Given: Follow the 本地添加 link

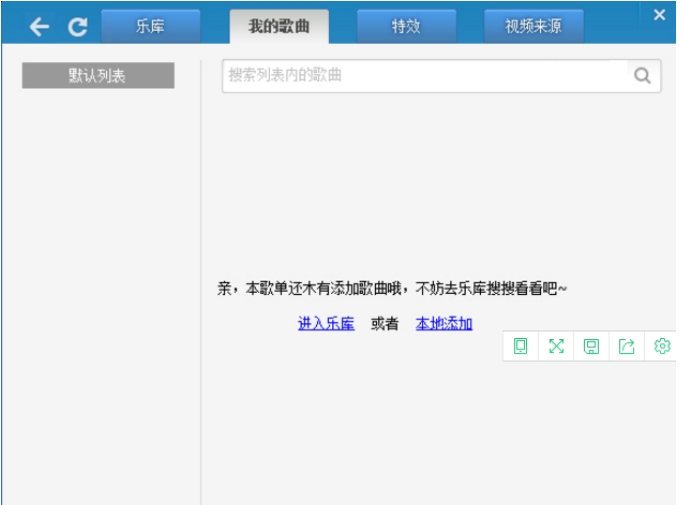Looking at the screenshot, I should coord(444,323).
